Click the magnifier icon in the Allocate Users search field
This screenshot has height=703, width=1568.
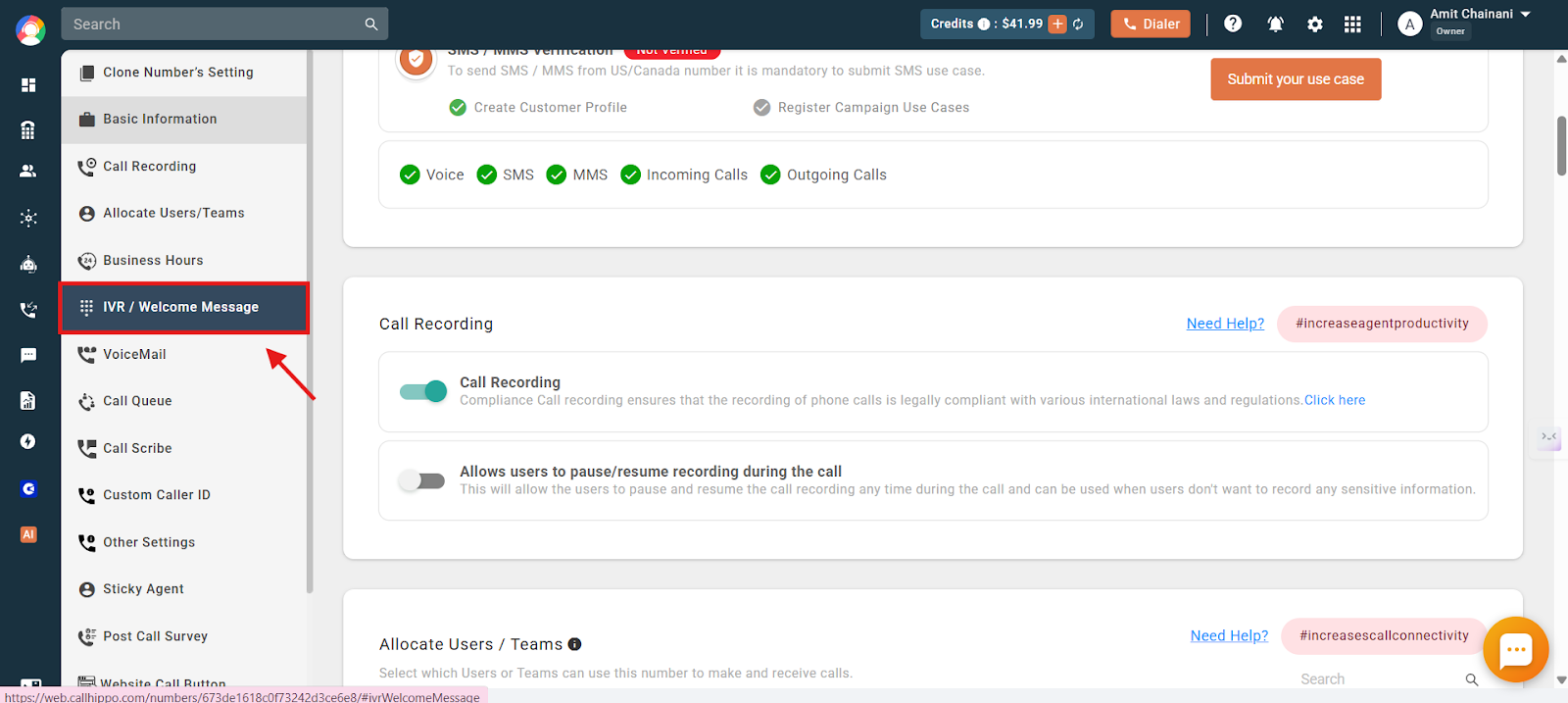1471,679
